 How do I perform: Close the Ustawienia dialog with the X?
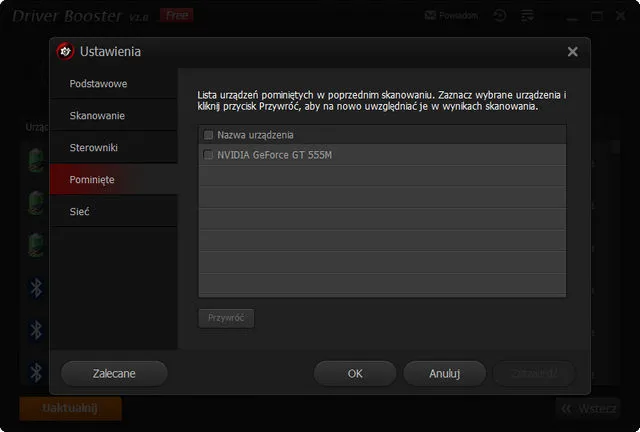[572, 51]
